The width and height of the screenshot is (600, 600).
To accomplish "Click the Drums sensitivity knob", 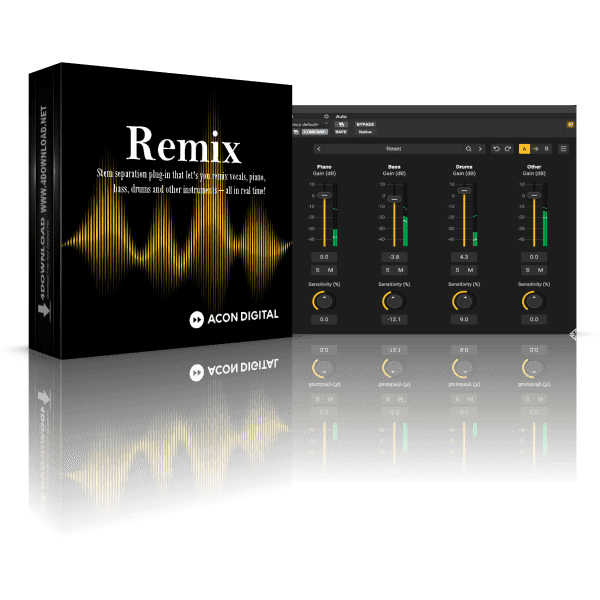I will click(x=464, y=301).
